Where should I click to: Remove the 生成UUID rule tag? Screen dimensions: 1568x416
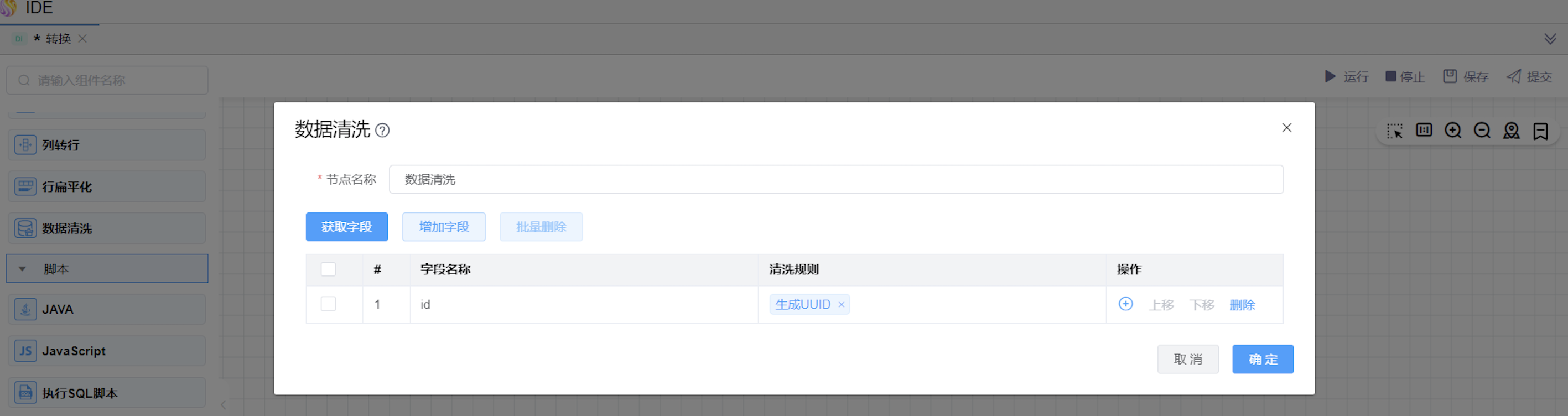[x=841, y=305]
